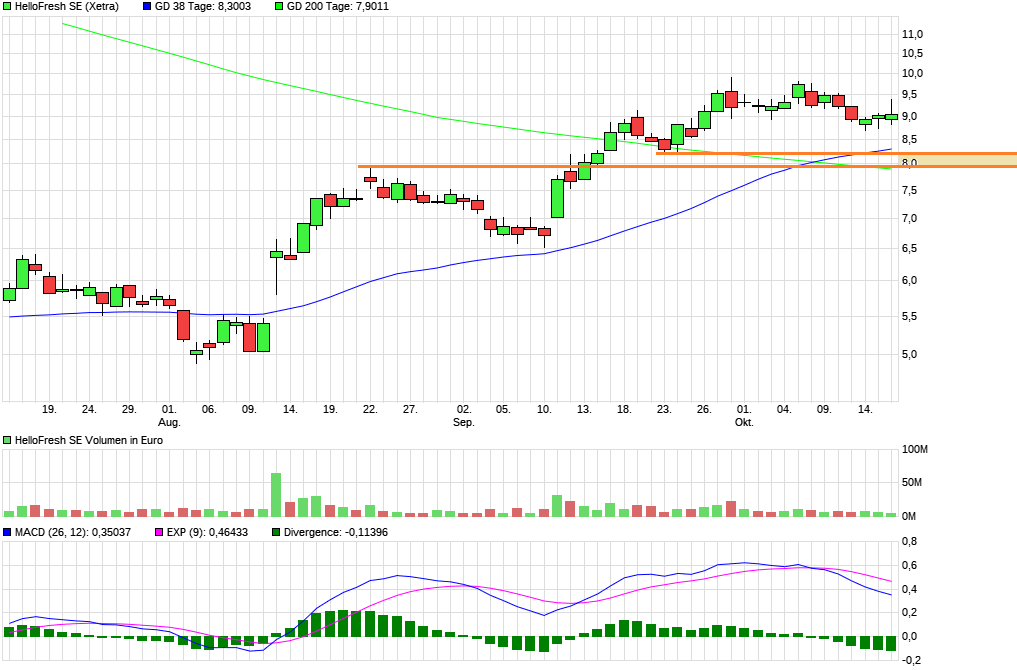The image size is (1017, 670).
Task: Click the 100M volume axis label
Action: [x=915, y=449]
